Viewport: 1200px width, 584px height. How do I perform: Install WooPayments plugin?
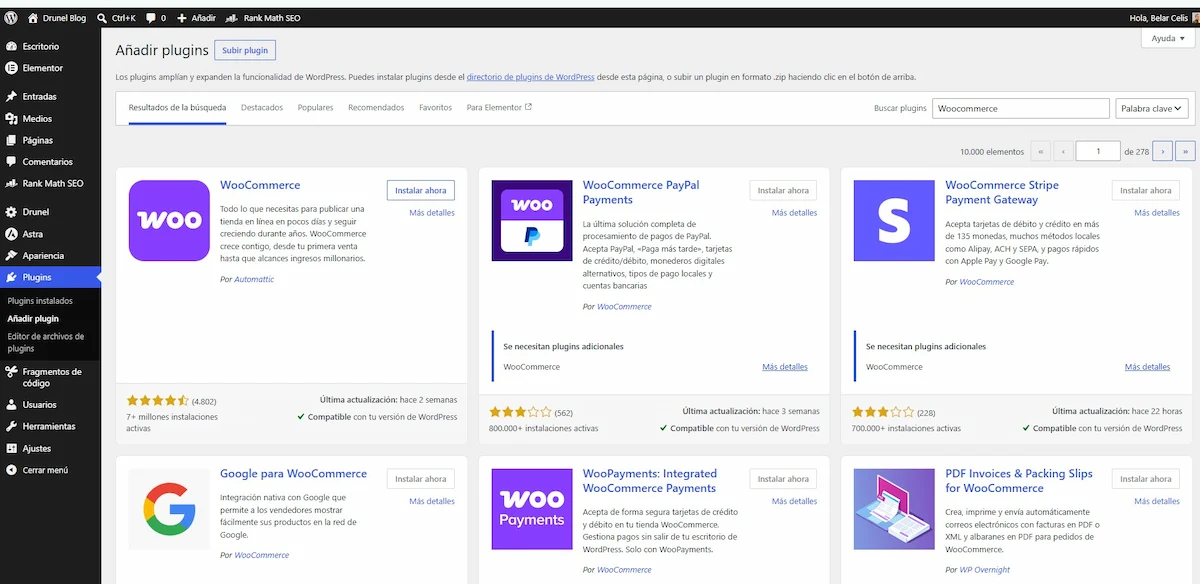(x=783, y=479)
